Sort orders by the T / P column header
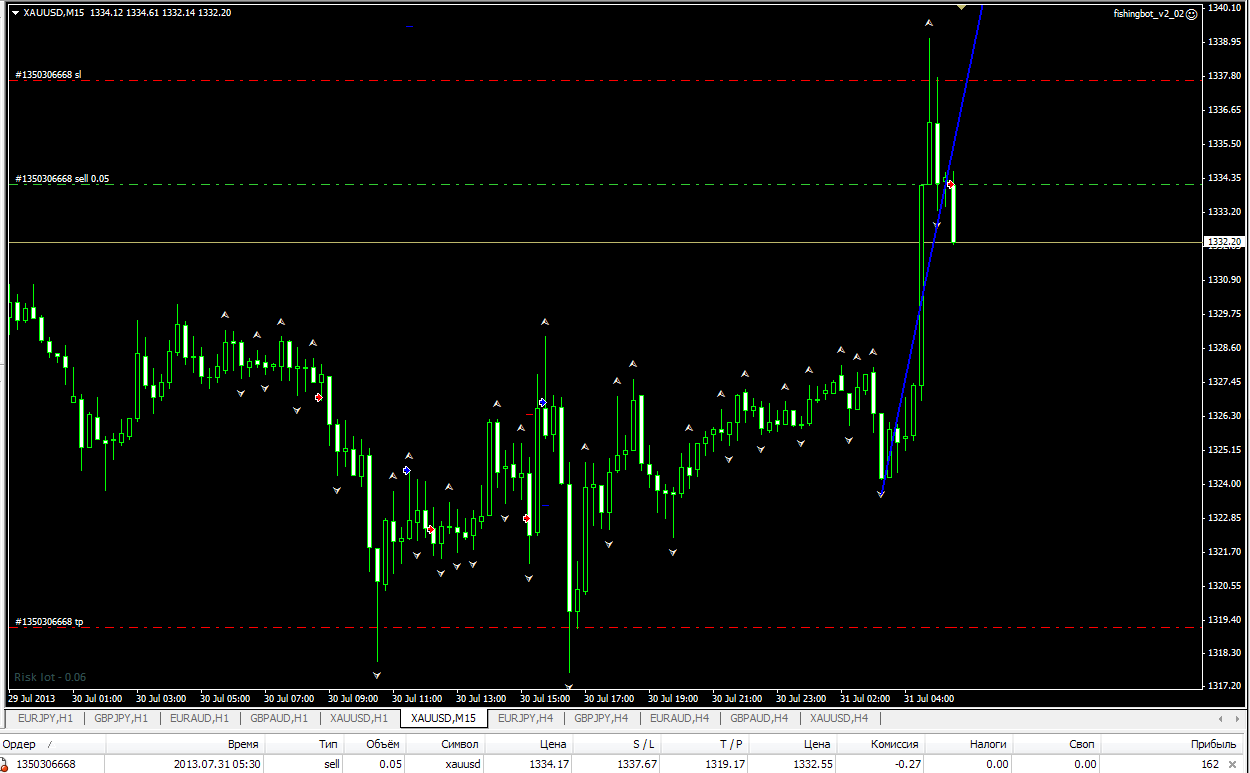 click(x=704, y=744)
